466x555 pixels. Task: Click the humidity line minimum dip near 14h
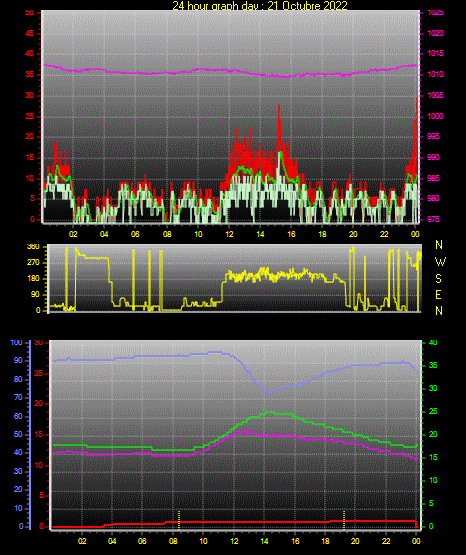click(x=268, y=394)
